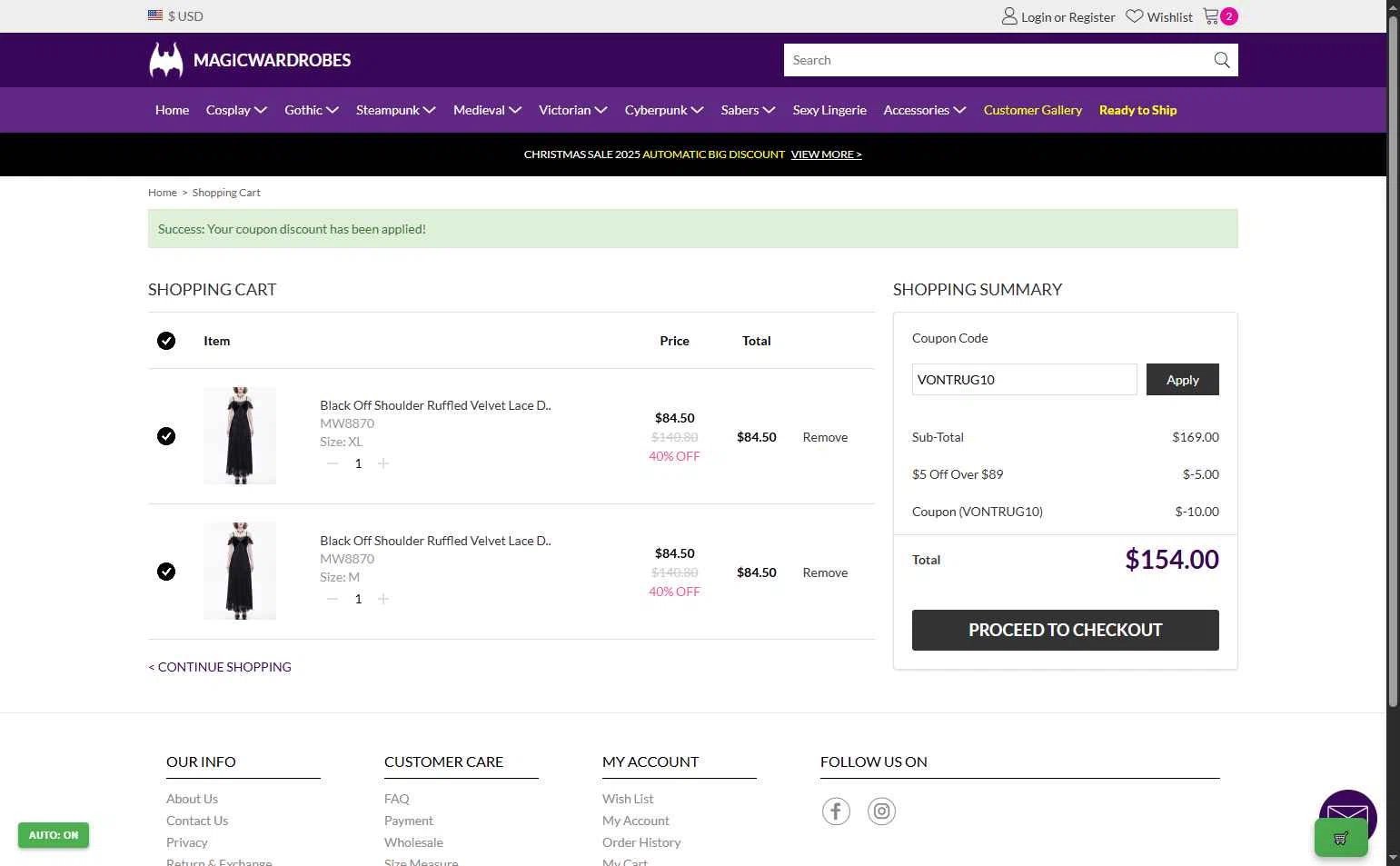Open the Wholesale footer link

click(413, 842)
